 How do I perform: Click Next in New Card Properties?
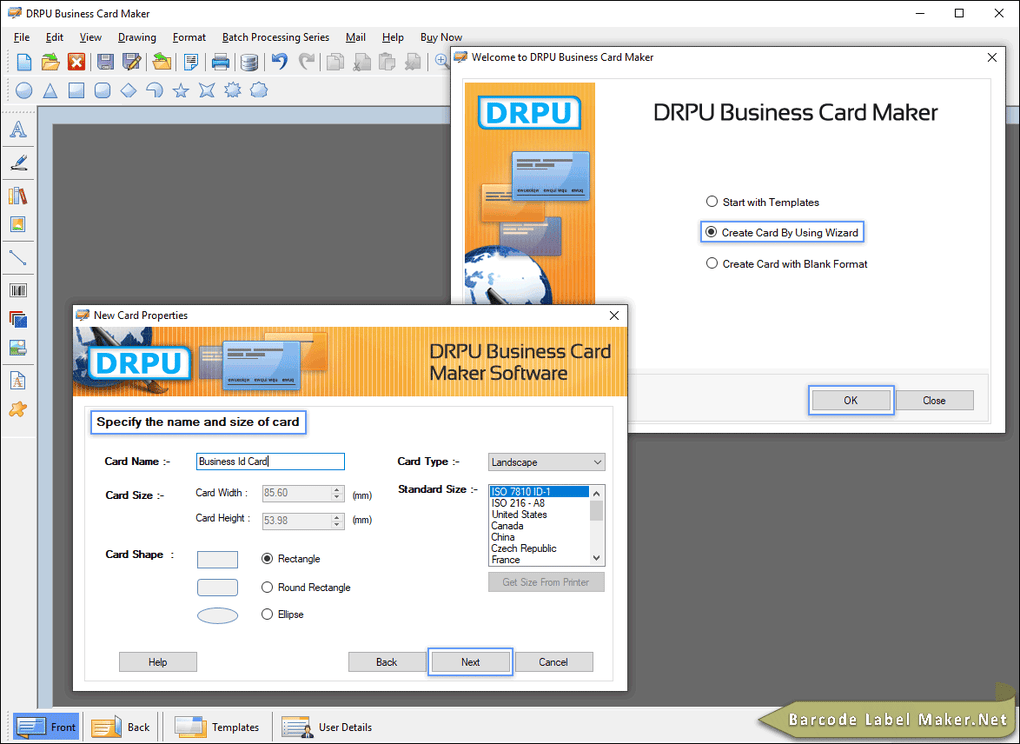pyautogui.click(x=470, y=661)
